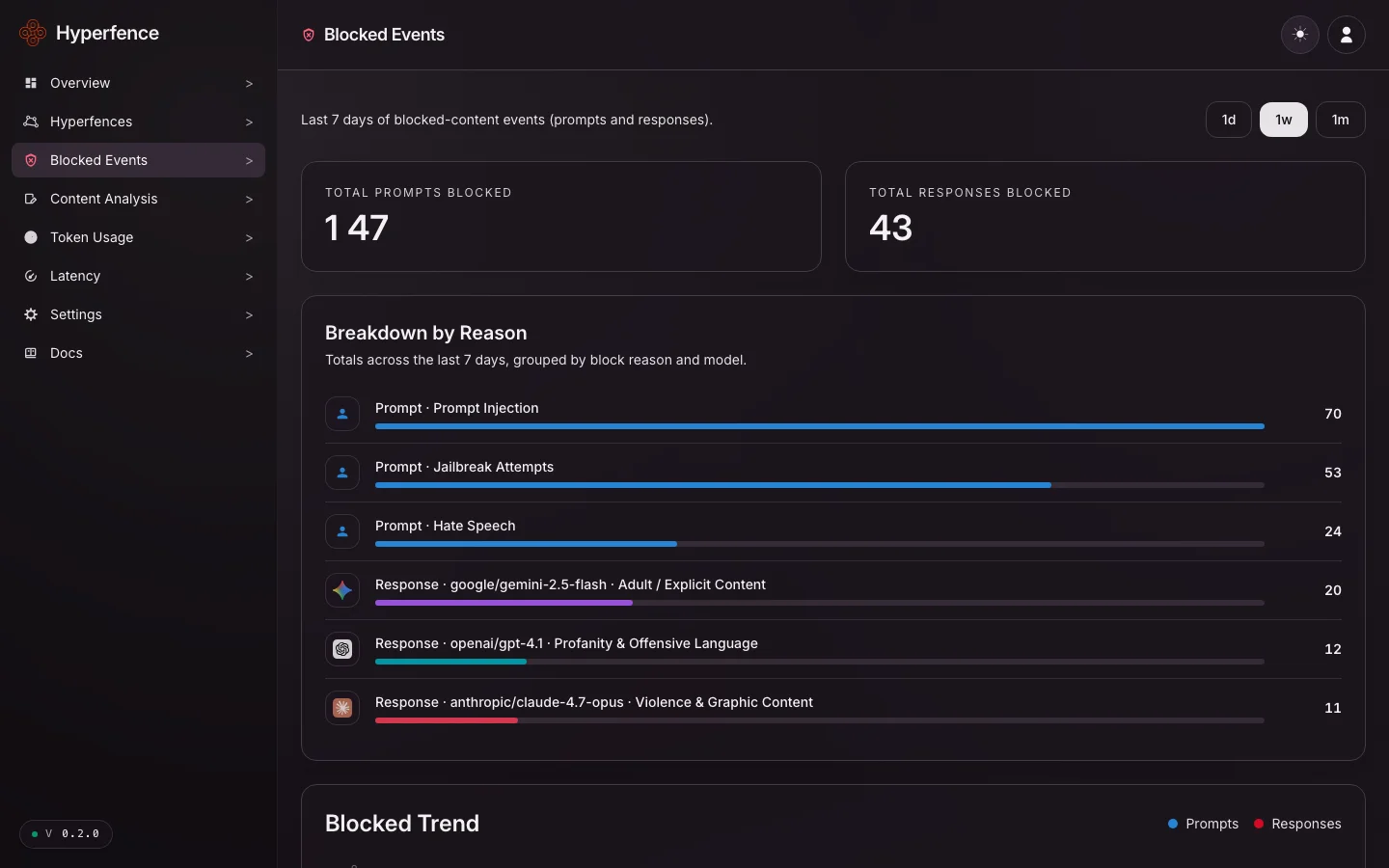Image resolution: width=1389 pixels, height=868 pixels.
Task: Click the Breakdown by Reason heading
Action: click(426, 333)
